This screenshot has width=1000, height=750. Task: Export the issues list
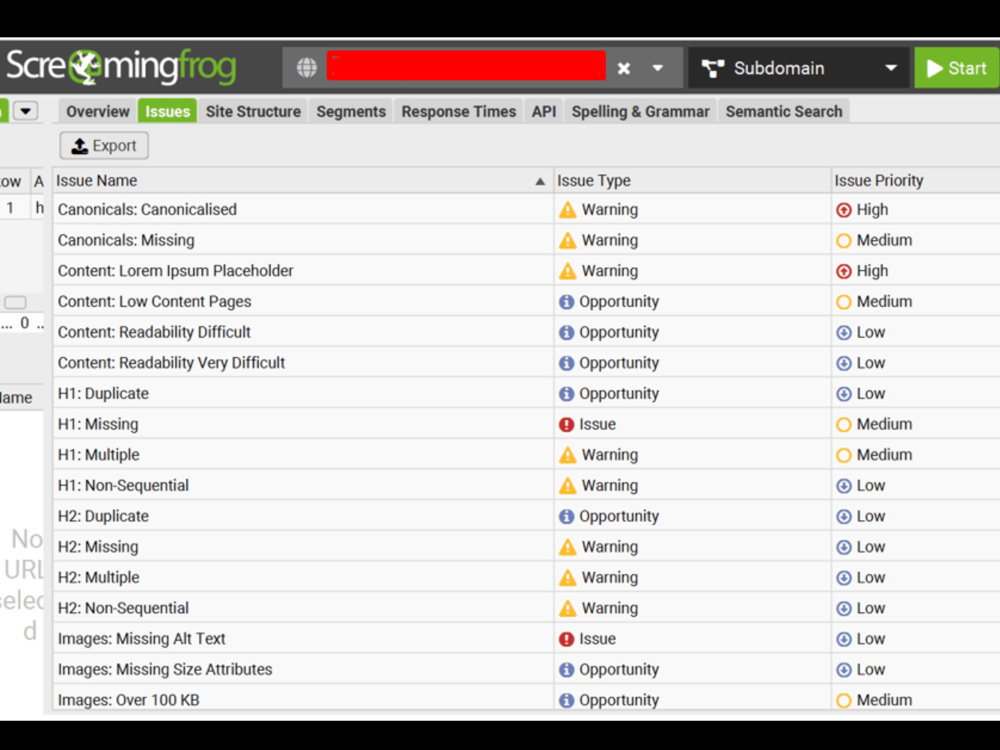point(104,145)
